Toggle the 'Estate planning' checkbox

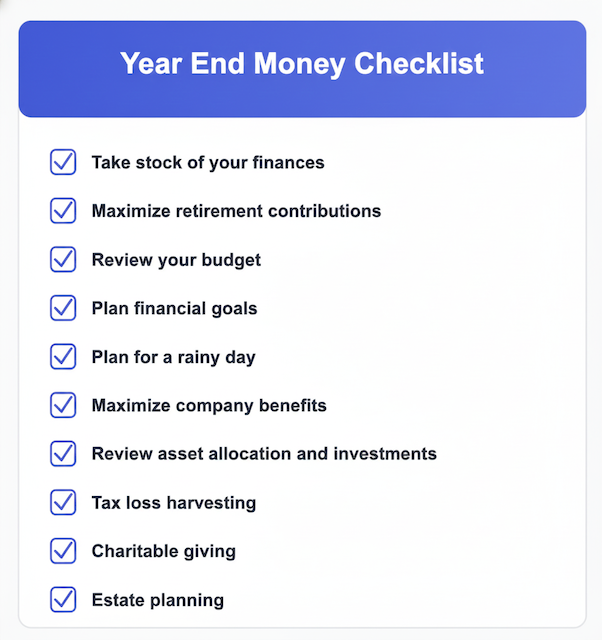click(63, 599)
